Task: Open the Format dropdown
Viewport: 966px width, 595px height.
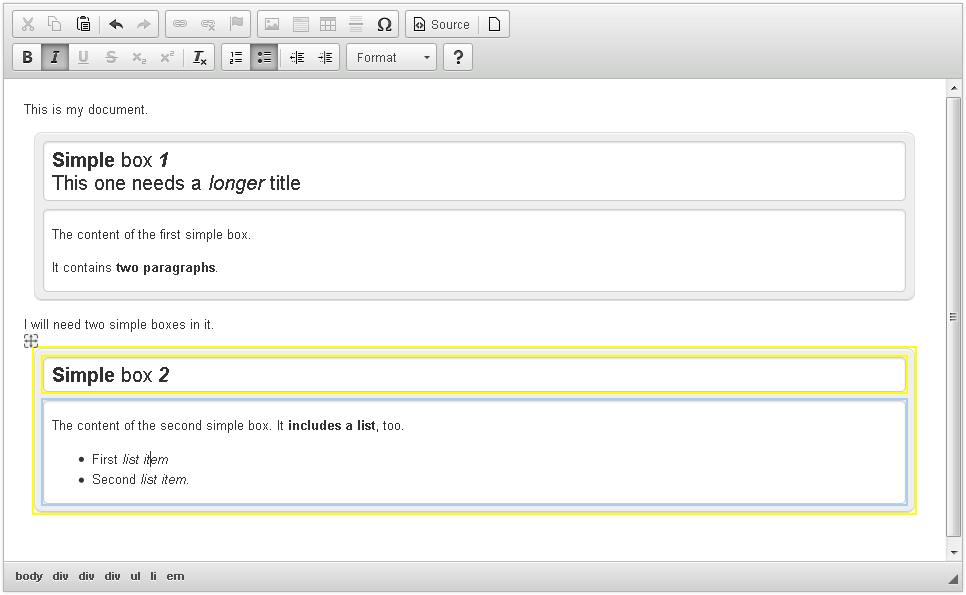Action: (391, 57)
